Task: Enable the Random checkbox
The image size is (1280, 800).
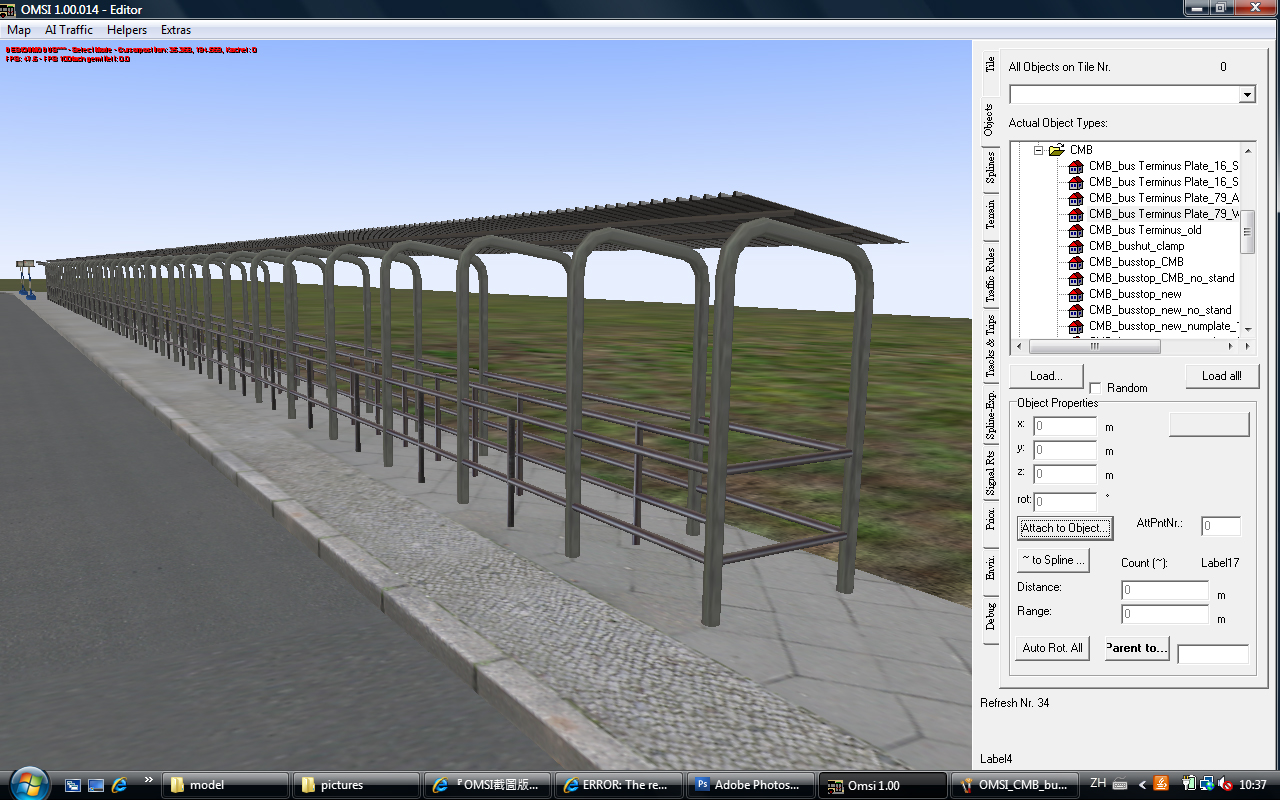Action: pos(1095,388)
